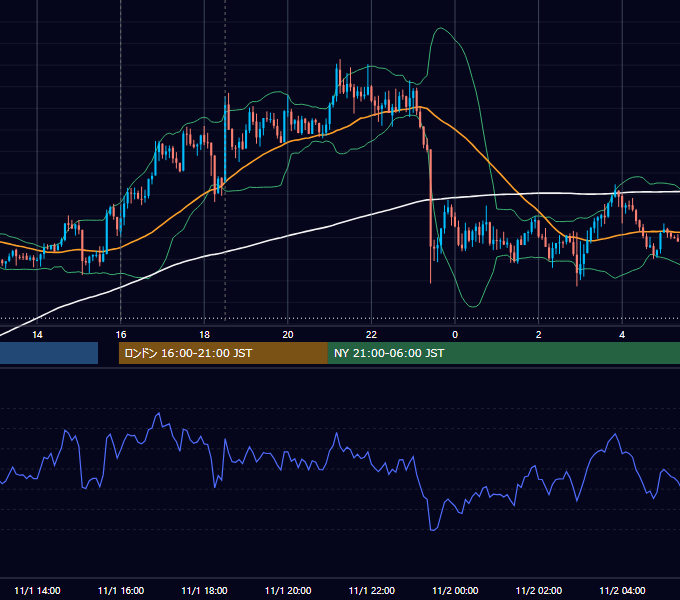Click the 11/1 16:00 date label
This screenshot has width=680, height=600.
[121, 590]
